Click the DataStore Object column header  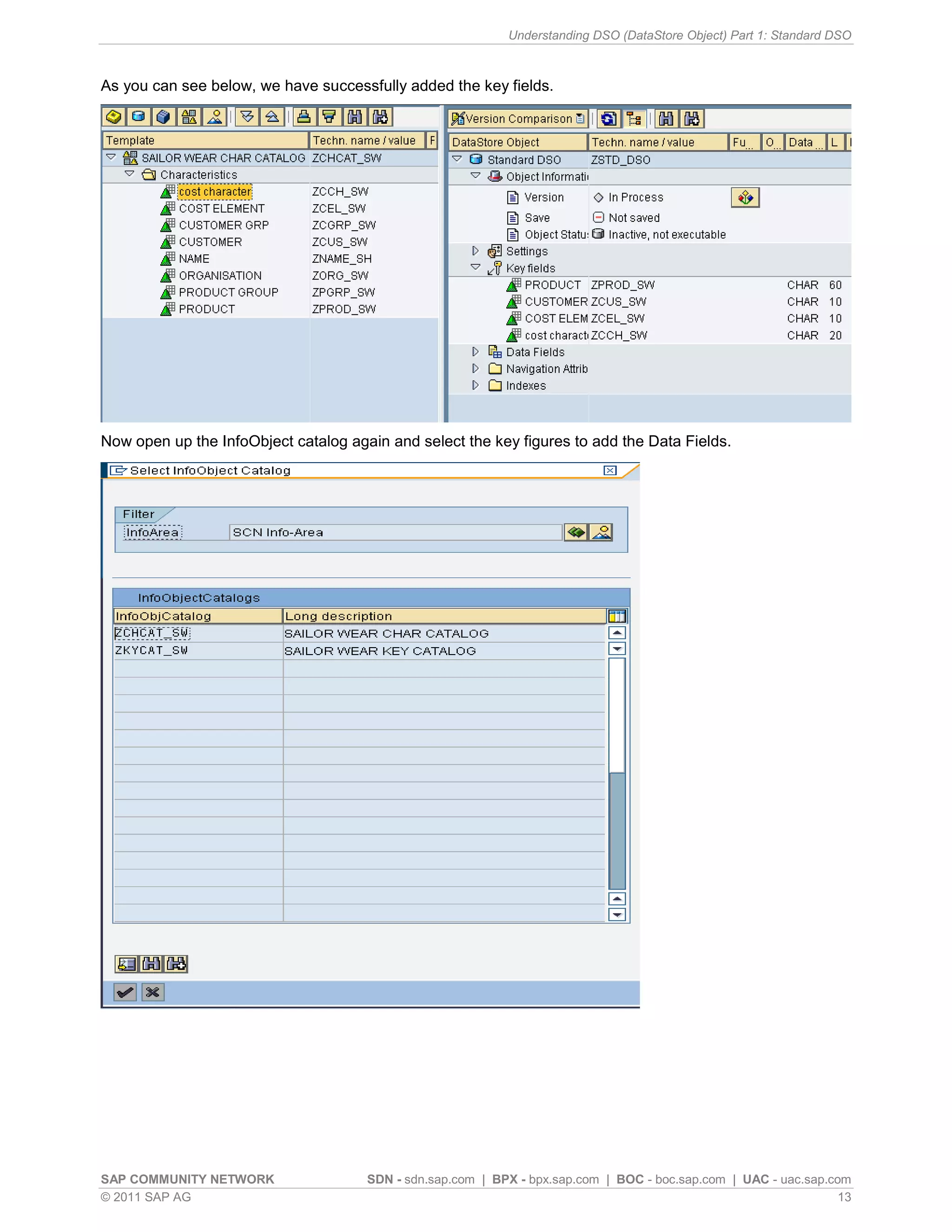coord(518,142)
